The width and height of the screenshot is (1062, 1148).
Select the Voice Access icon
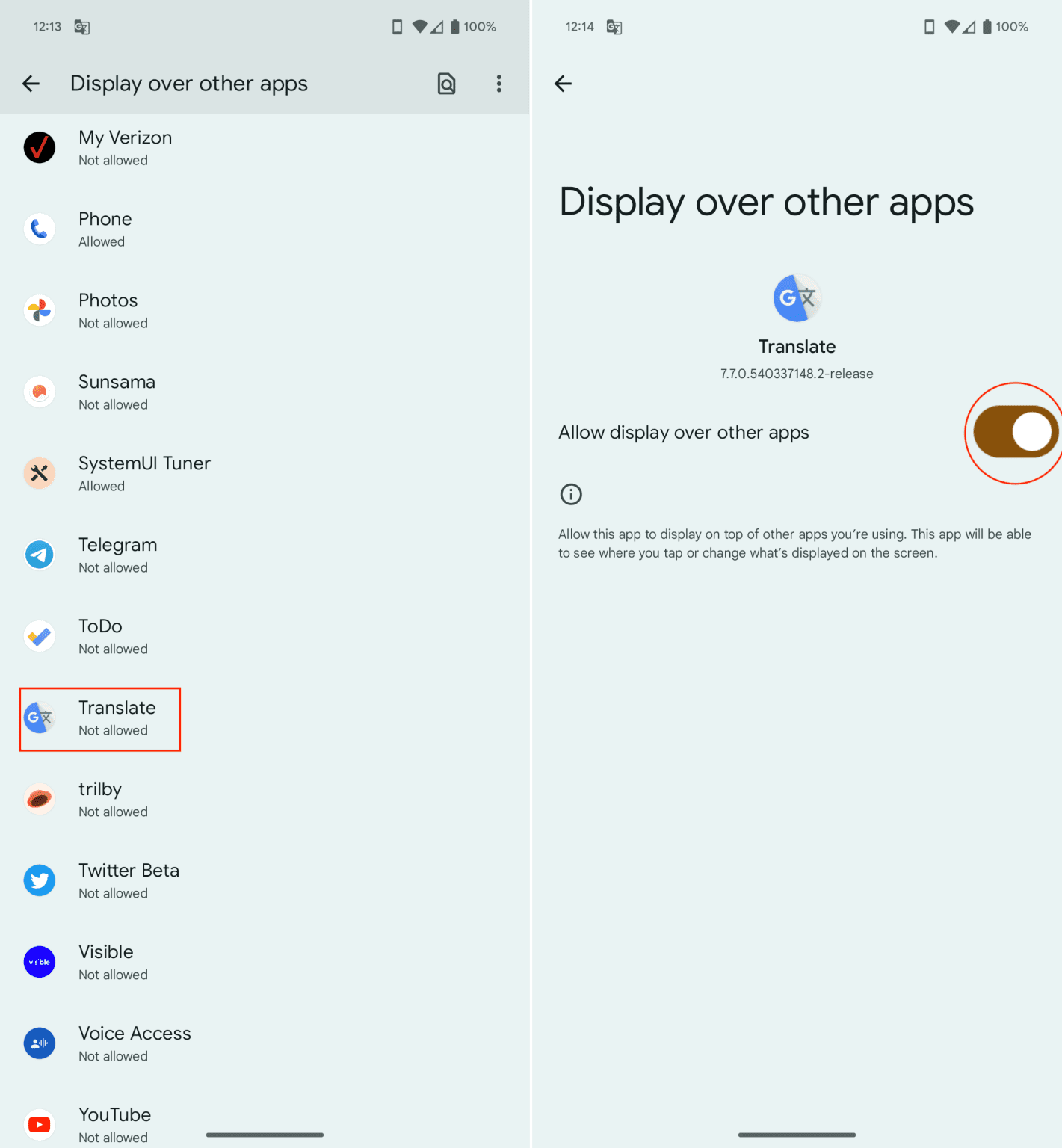39,1043
